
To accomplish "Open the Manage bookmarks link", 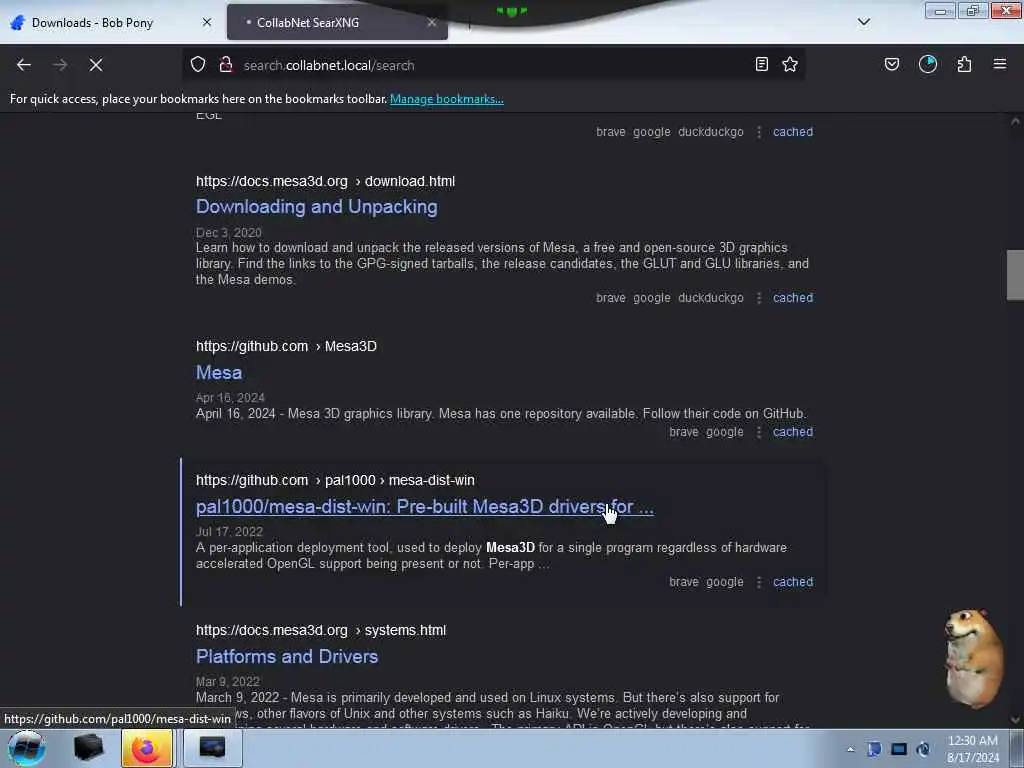I will tap(447, 99).
